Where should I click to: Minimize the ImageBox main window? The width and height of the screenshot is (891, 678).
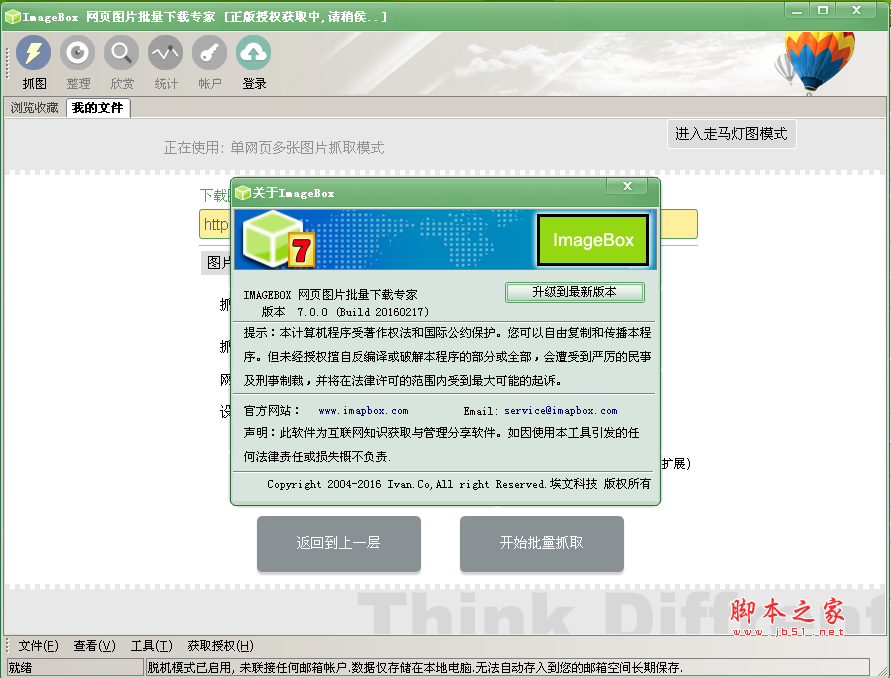[797, 10]
